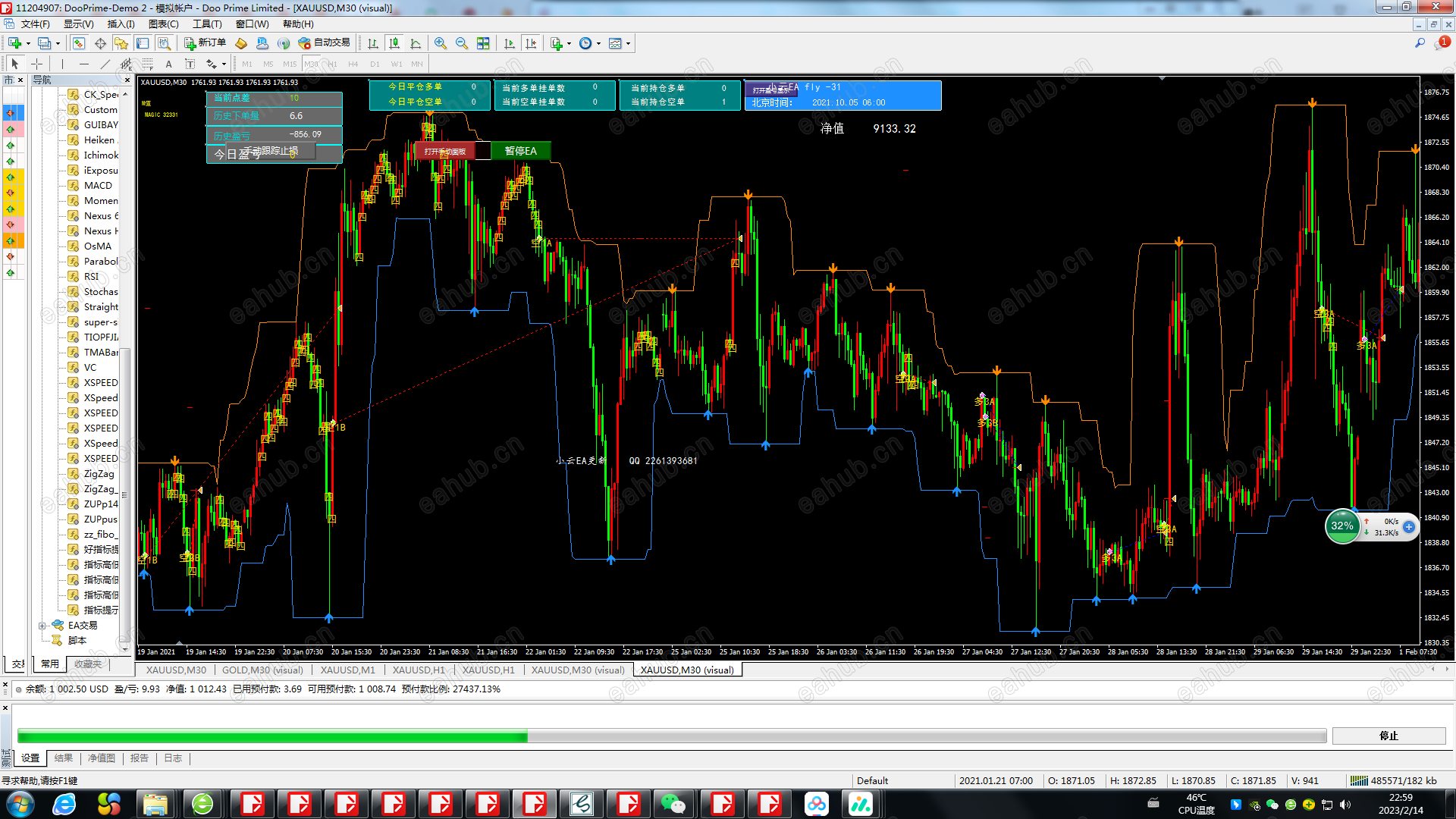This screenshot has height=819, width=1456.
Task: Select the ZigZag indicator in navigator
Action: [99, 474]
